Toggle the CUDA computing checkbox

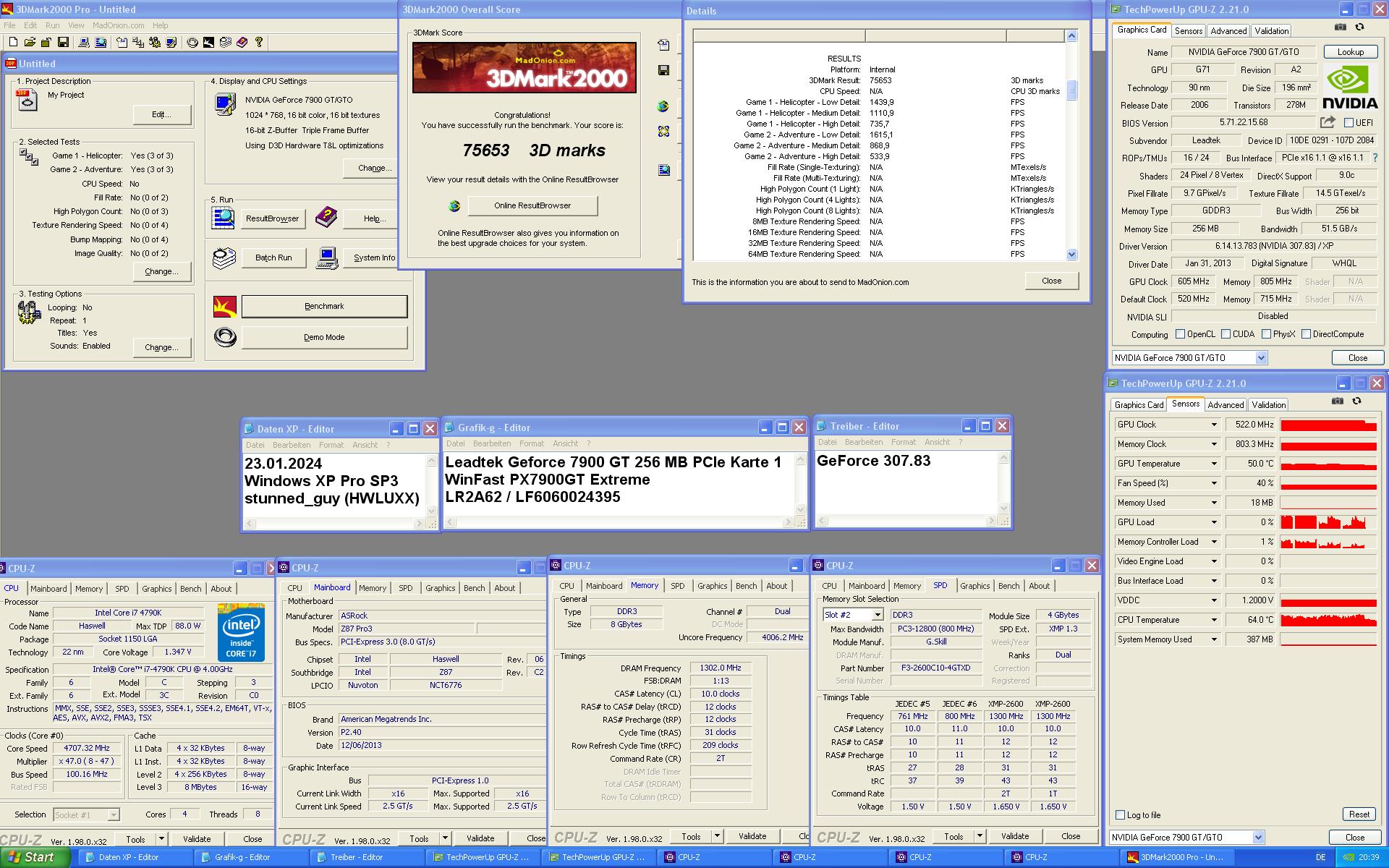click(1226, 334)
